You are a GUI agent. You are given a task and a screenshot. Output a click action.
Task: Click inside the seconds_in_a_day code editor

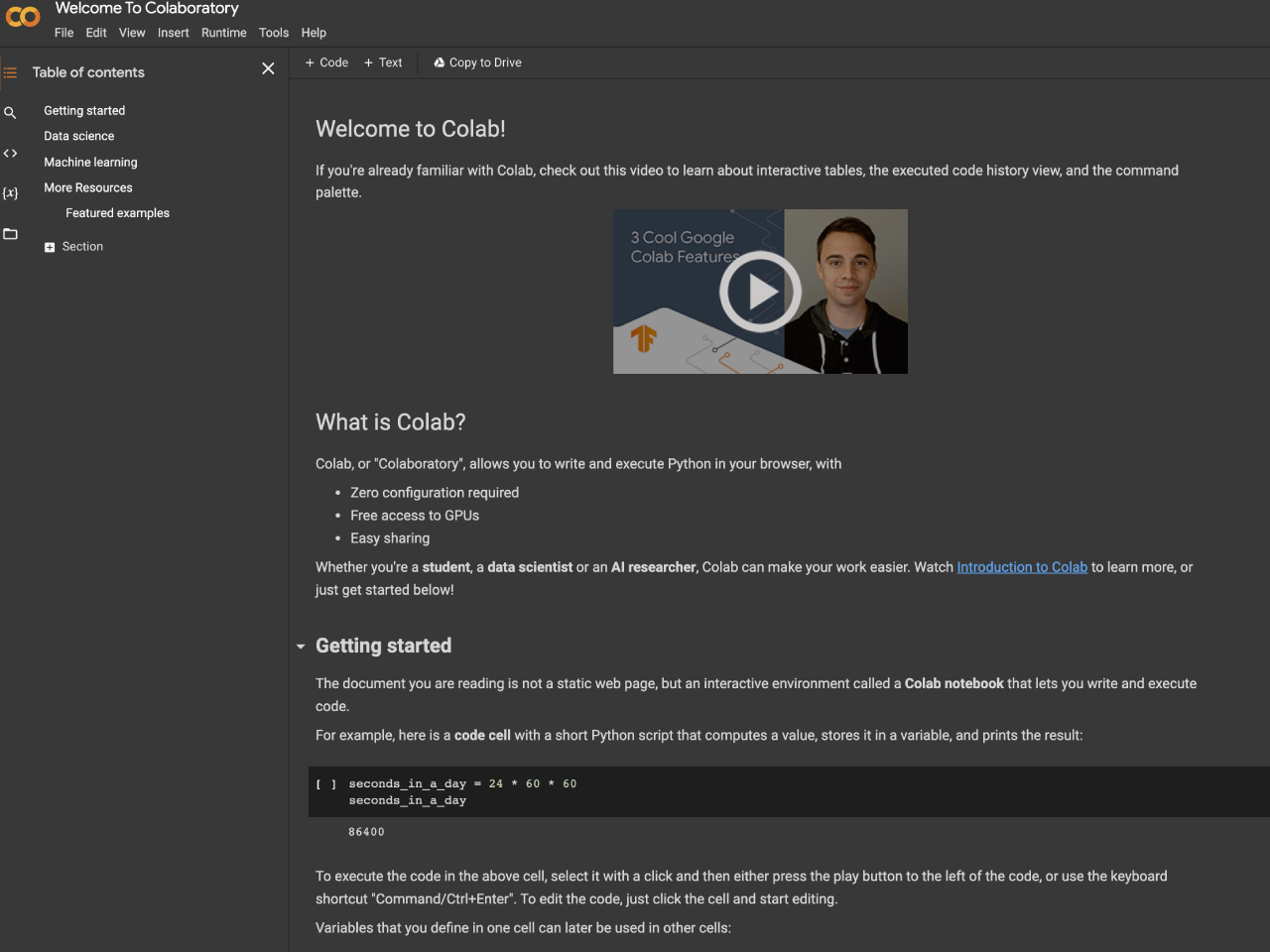[x=804, y=791]
